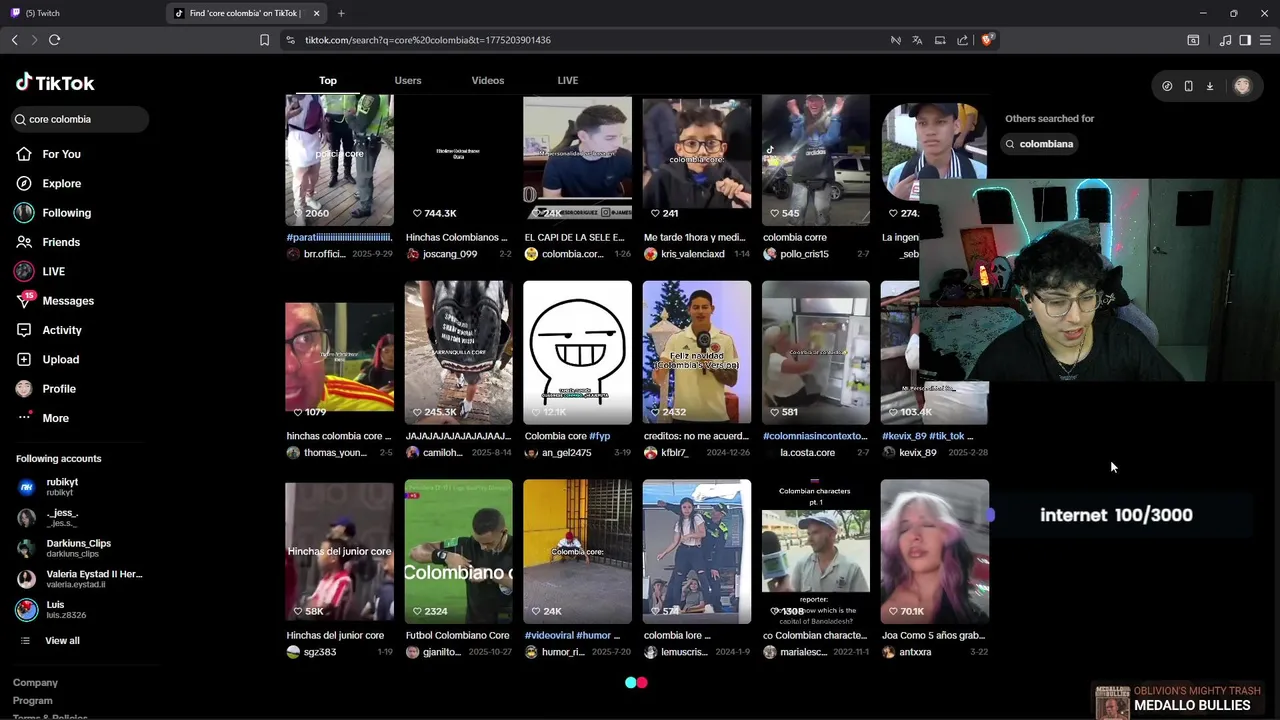The width and height of the screenshot is (1280, 720).
Task: Open the joscang_099 user profile
Action: point(449,254)
